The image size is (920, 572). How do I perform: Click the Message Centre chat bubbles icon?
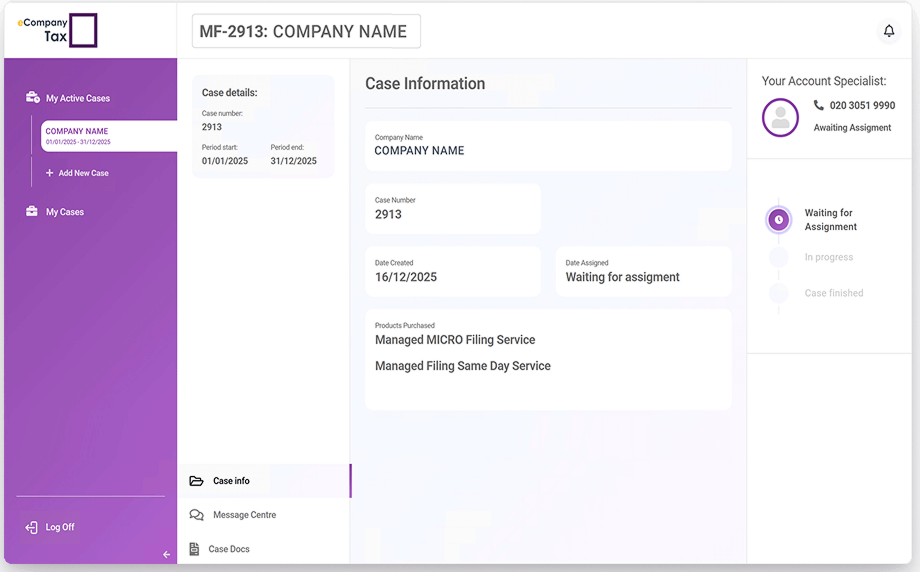[x=196, y=515]
